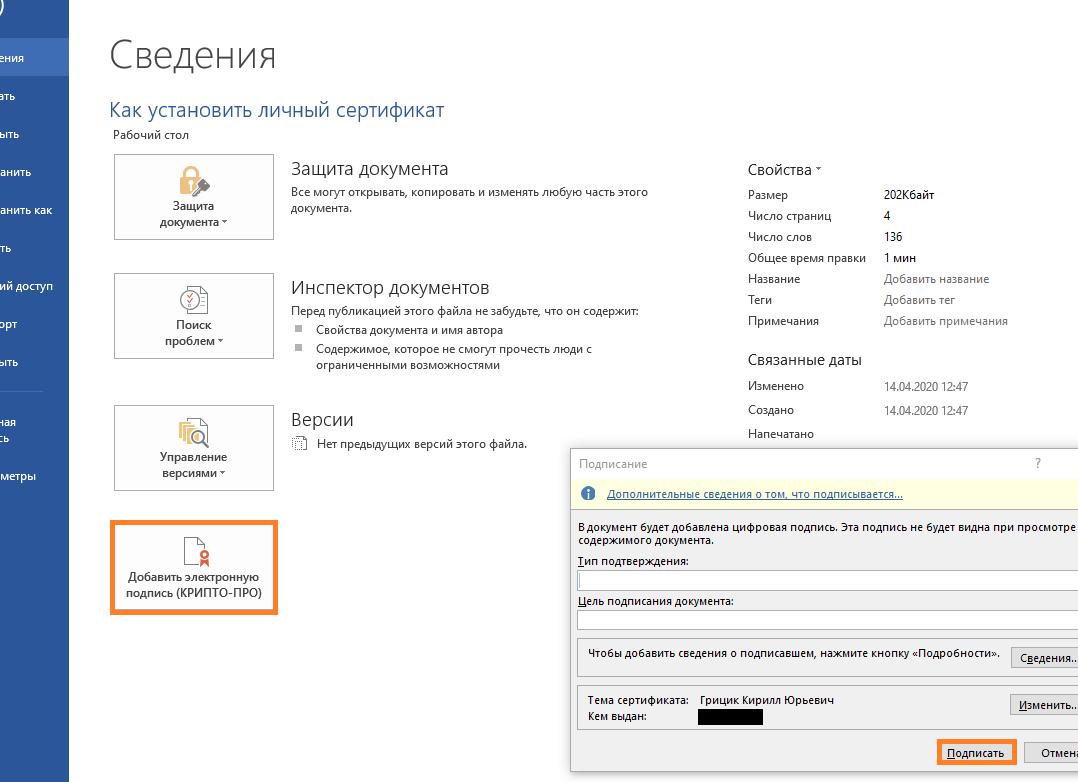This screenshot has width=1078, height=782.
Task: Click the 202Кбайт size value
Action: (x=909, y=195)
